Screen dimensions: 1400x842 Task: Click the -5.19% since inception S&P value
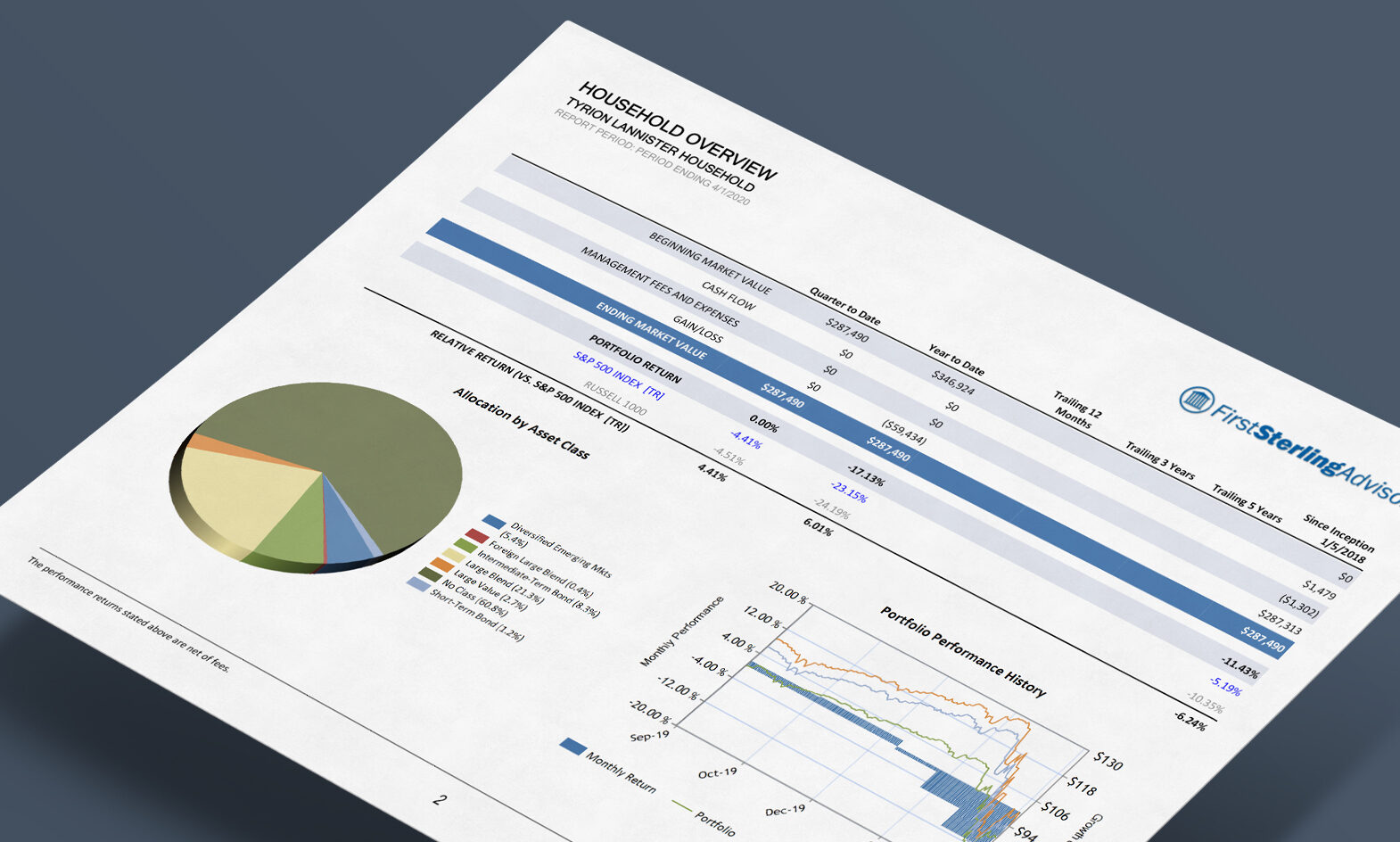(1225, 686)
